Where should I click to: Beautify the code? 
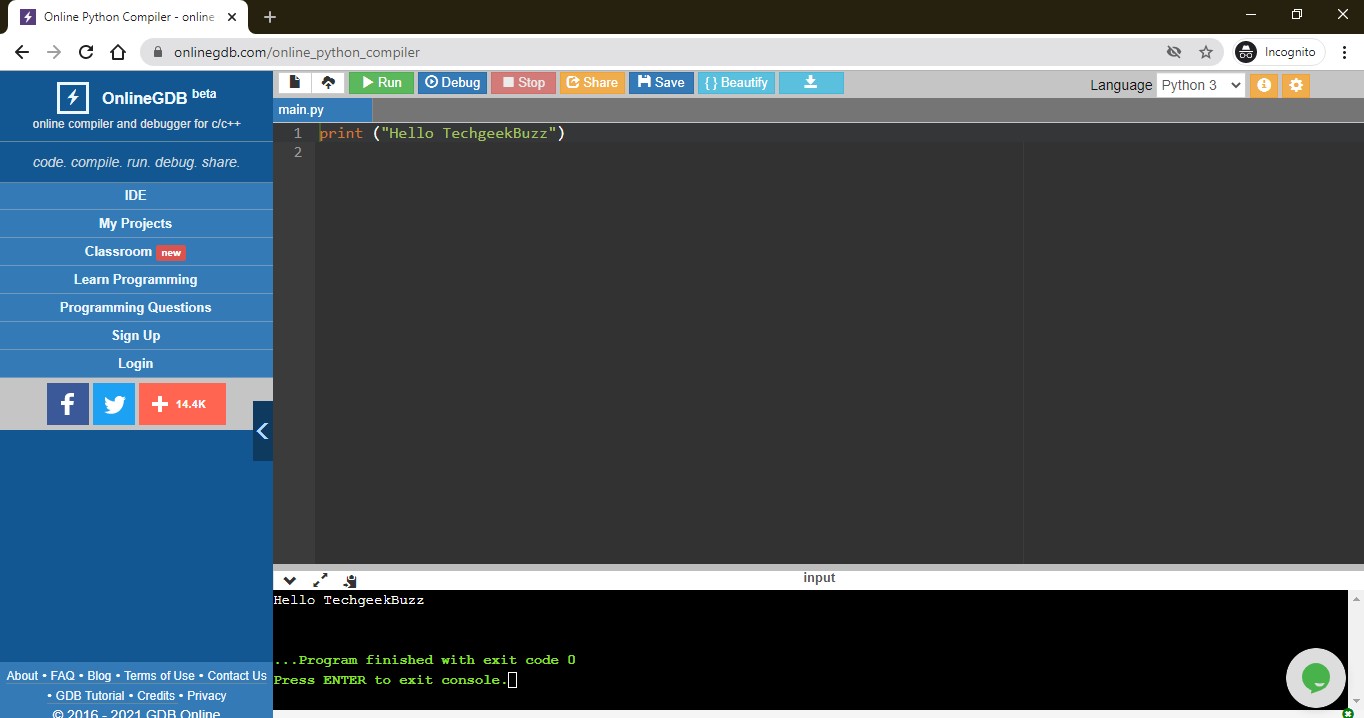736,83
